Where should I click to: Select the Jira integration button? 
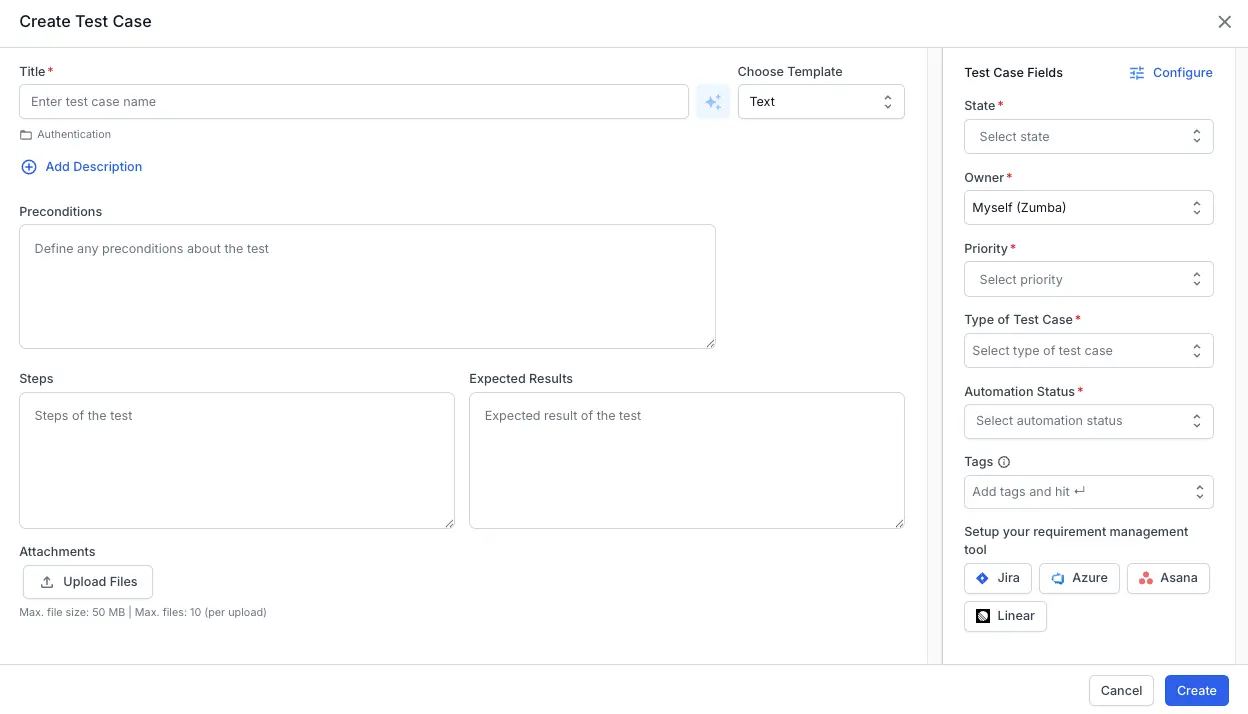tap(997, 578)
